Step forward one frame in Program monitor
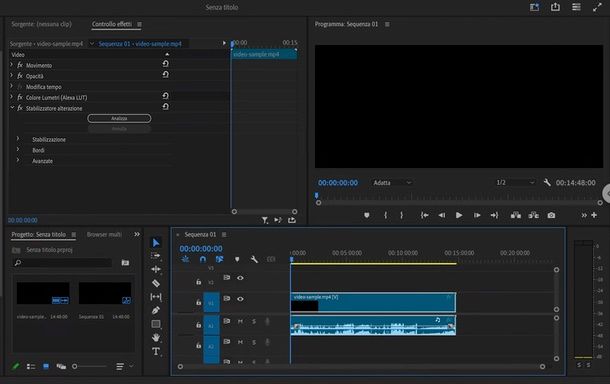 (477, 215)
